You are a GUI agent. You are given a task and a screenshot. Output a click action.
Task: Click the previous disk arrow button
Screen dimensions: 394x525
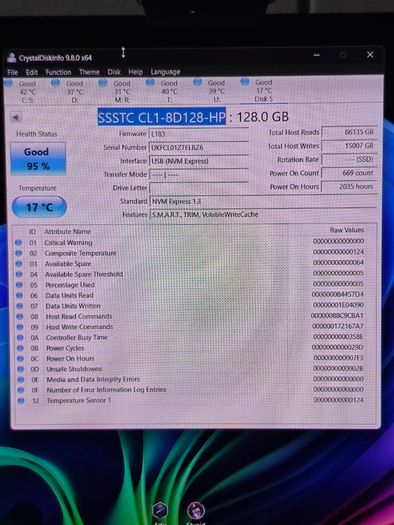pyautogui.click(x=15, y=118)
